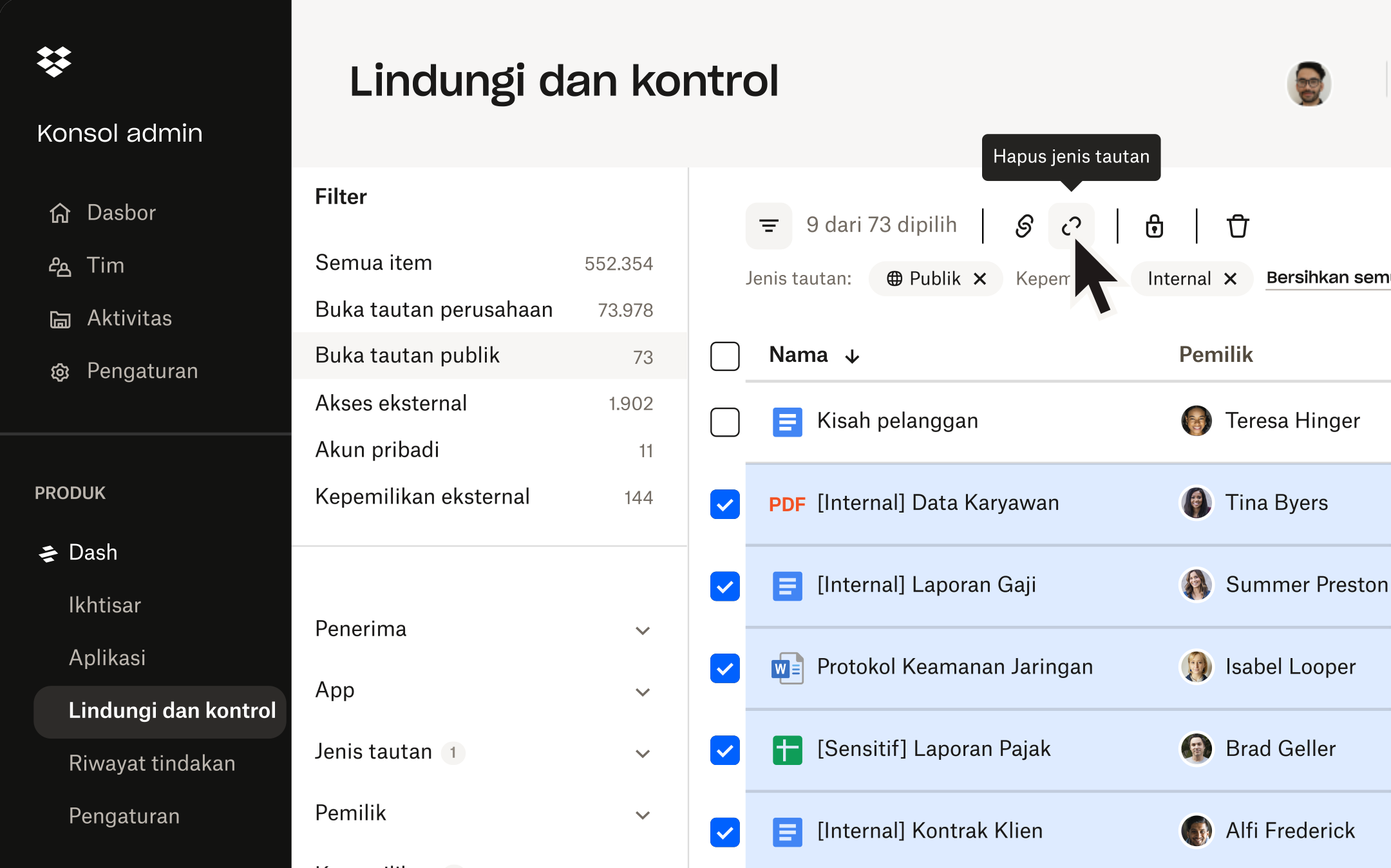The width and height of the screenshot is (1391, 868).
Task: Click the Aktivitas folder icon
Action: tap(60, 319)
